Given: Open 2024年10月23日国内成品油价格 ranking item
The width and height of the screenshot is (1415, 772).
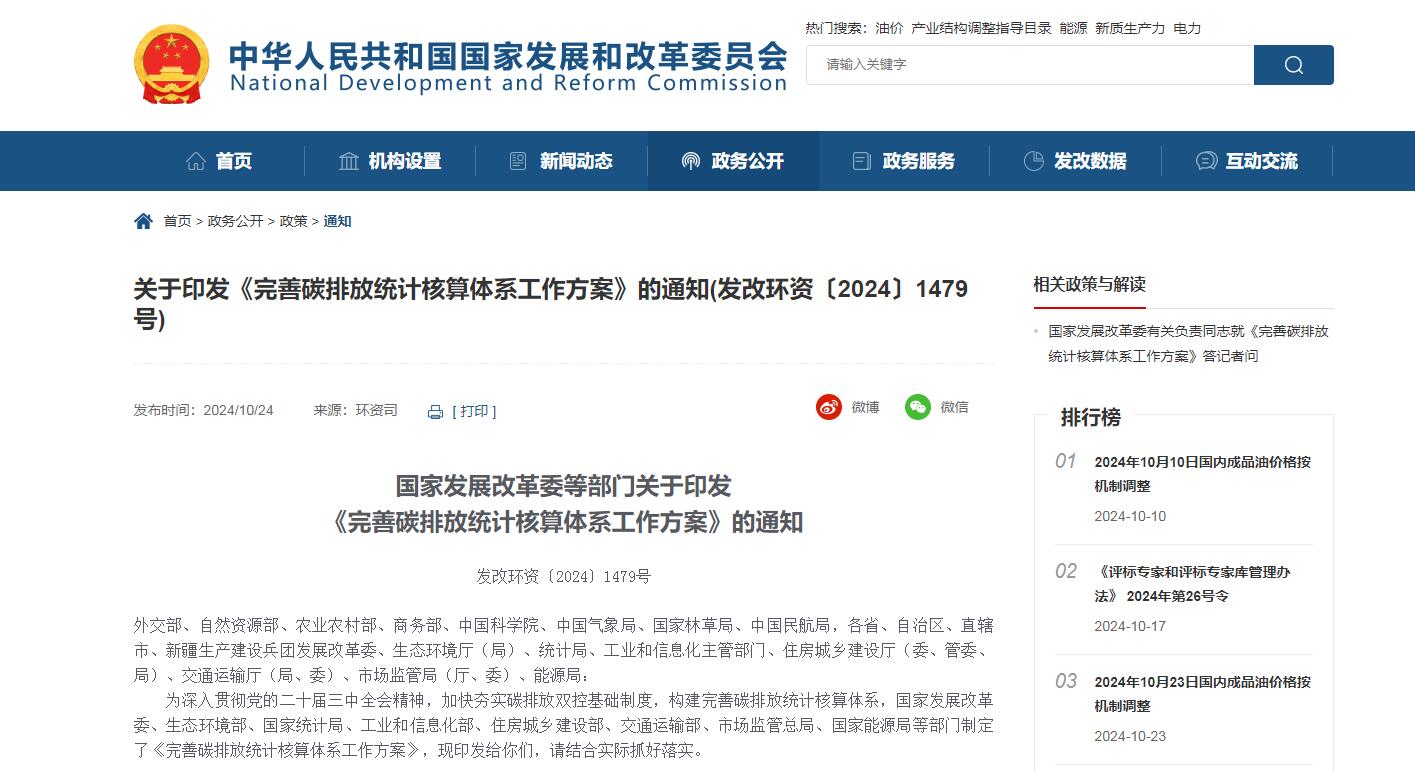Looking at the screenshot, I should [x=1202, y=694].
